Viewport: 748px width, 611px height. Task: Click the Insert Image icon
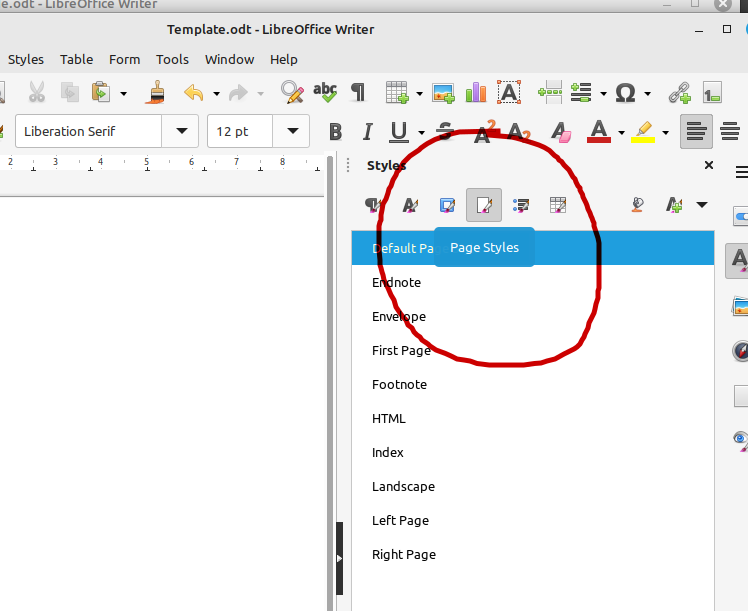click(443, 93)
